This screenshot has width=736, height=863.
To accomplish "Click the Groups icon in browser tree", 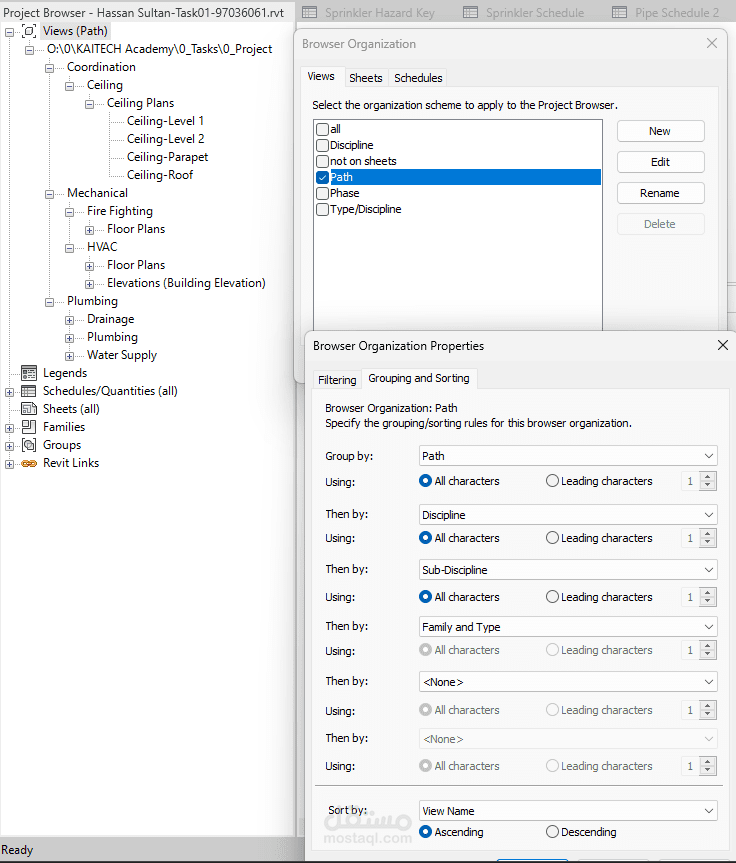I will pyautogui.click(x=29, y=445).
